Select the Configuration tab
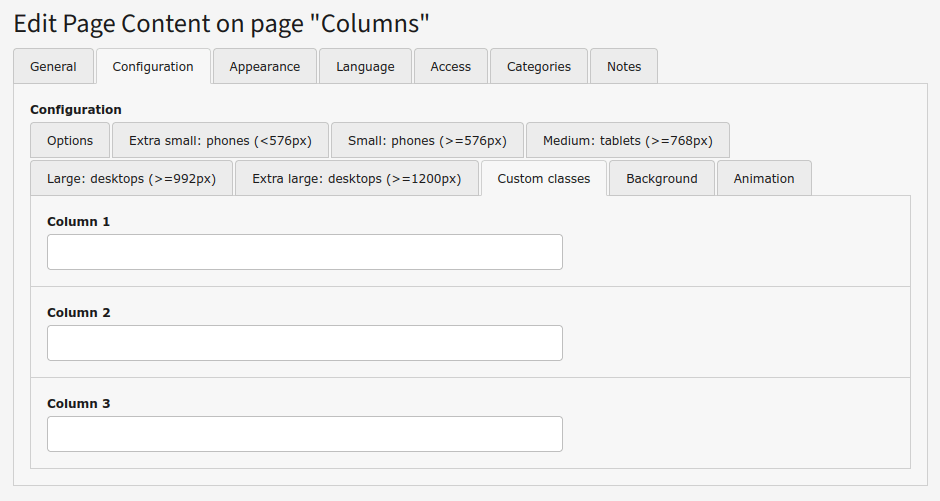Screen dimensions: 940x501 [153, 67]
